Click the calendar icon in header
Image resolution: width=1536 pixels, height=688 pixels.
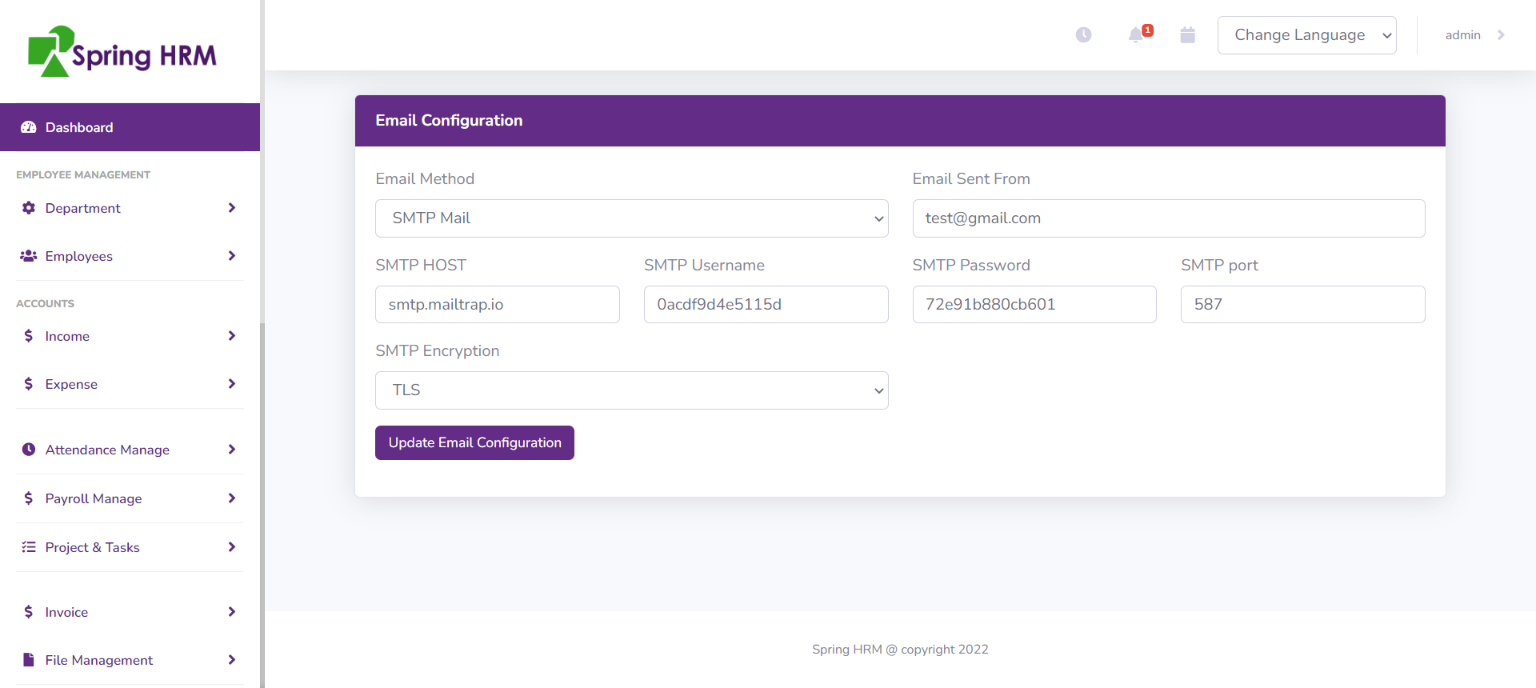[1188, 35]
